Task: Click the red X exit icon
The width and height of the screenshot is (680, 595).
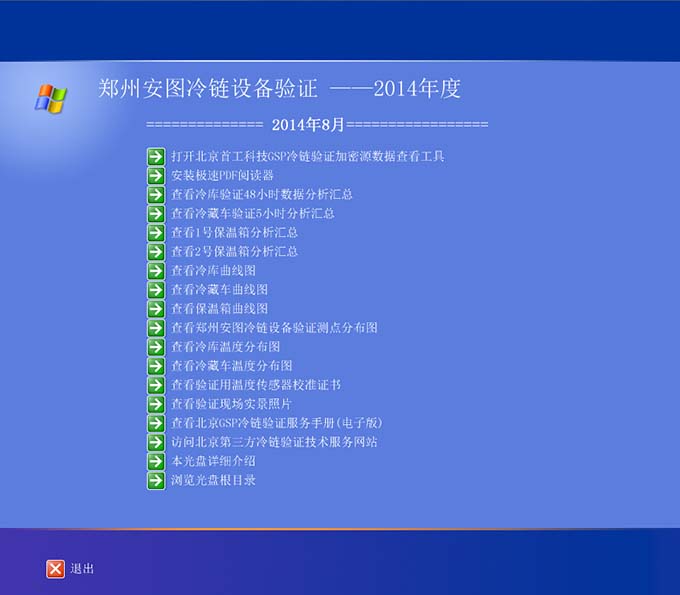Action: coord(56,569)
